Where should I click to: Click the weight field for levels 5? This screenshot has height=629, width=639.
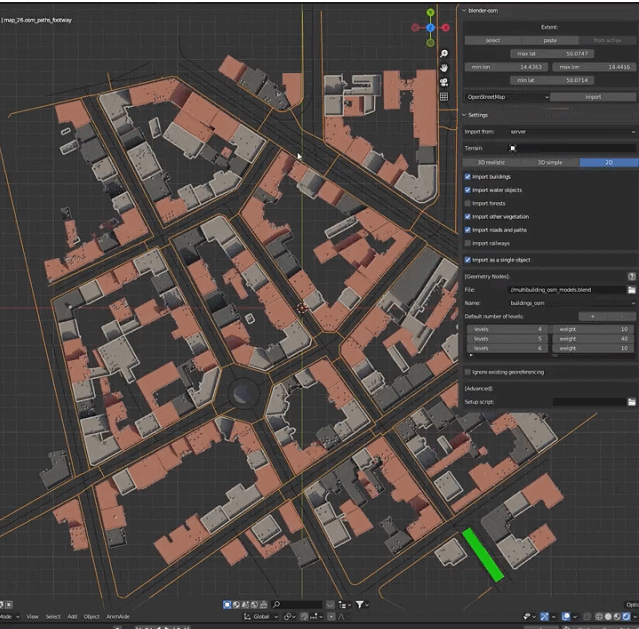tap(593, 338)
